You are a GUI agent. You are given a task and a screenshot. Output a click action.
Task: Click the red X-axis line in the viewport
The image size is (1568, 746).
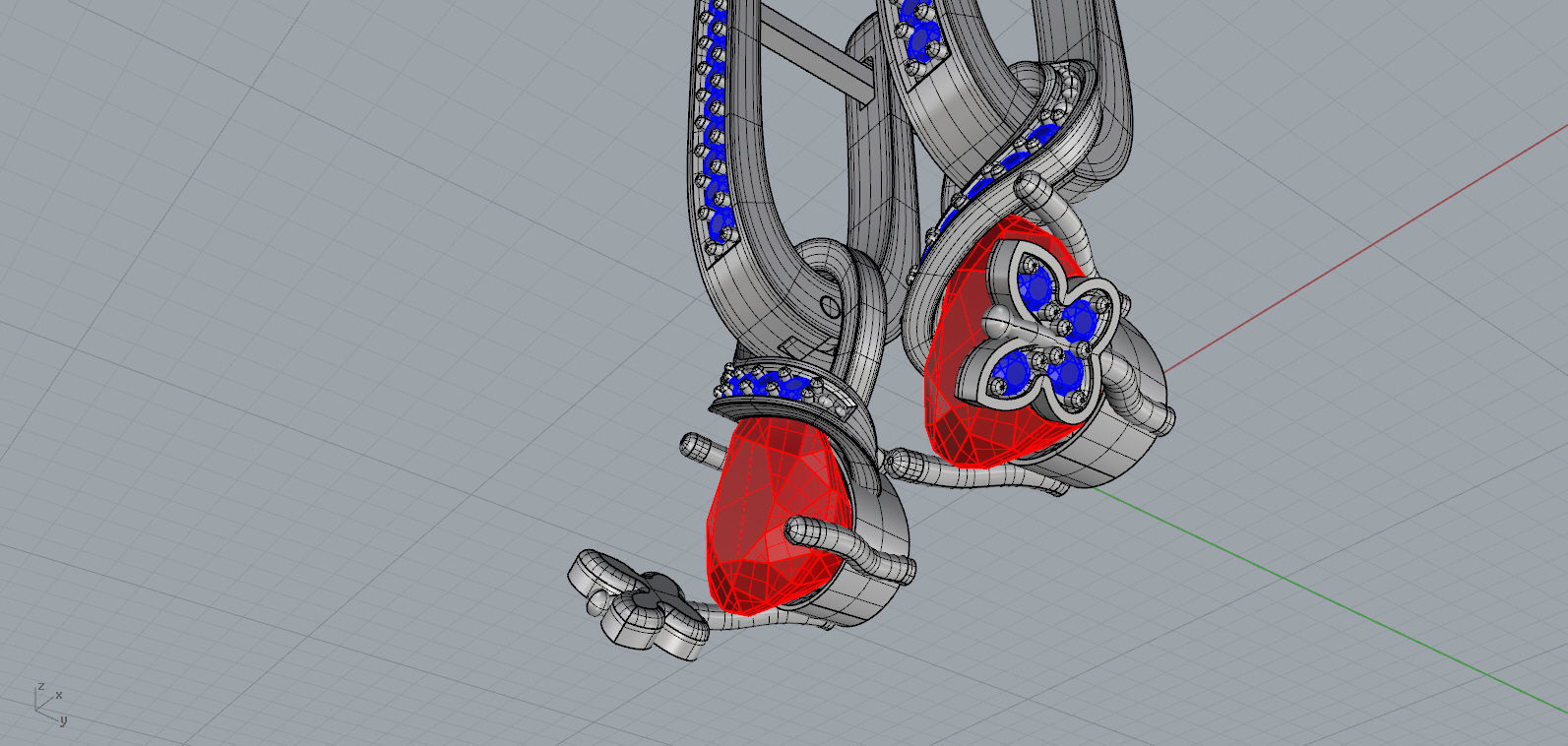coord(1368,248)
